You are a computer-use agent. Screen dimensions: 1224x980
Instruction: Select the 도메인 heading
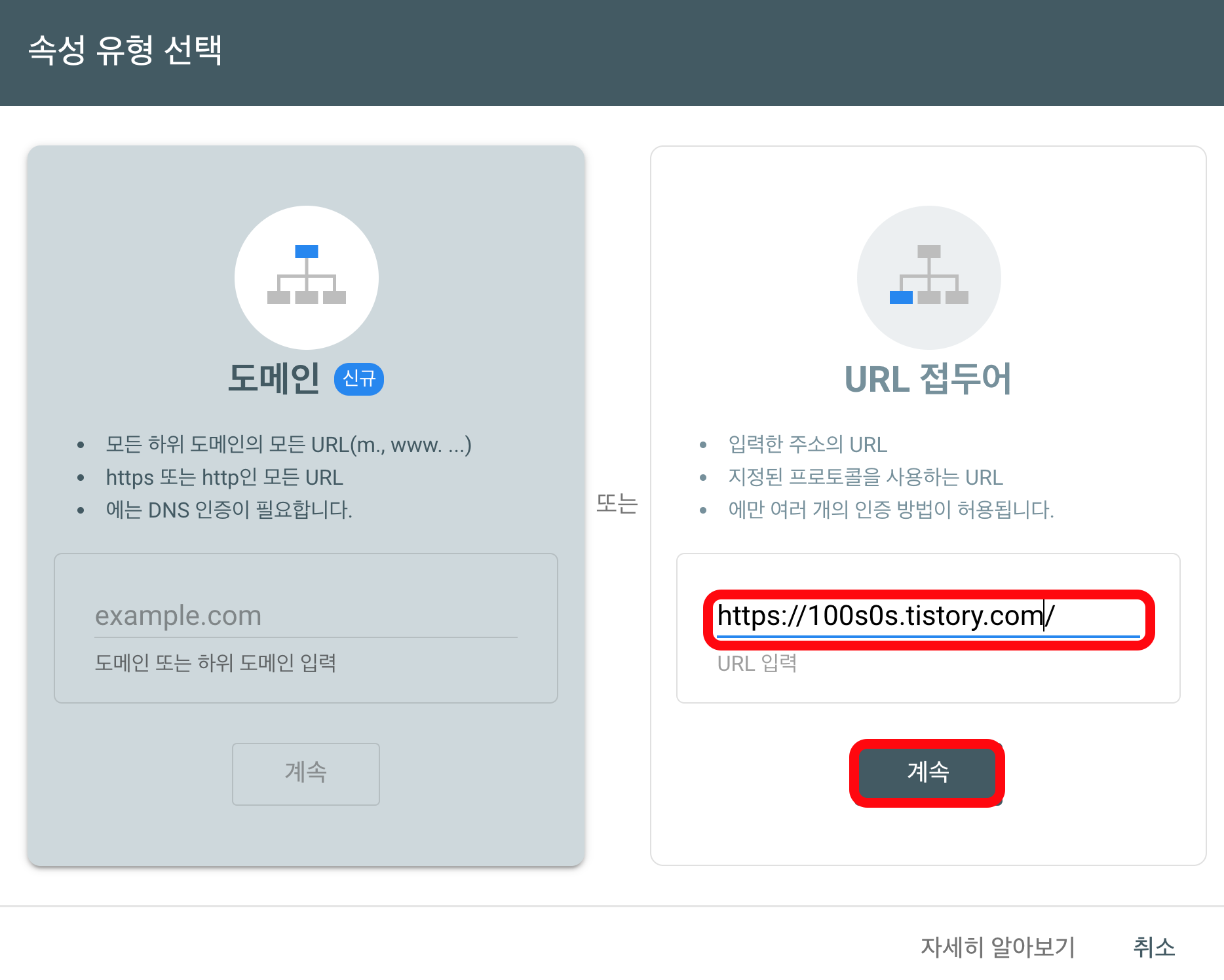click(x=274, y=379)
